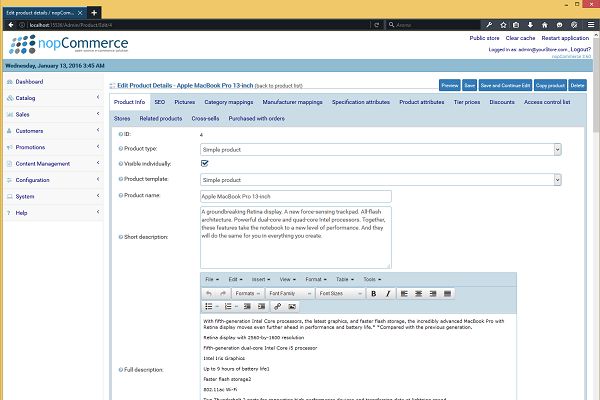
Task: Click the Save and Continue Edit button
Action: (x=505, y=86)
